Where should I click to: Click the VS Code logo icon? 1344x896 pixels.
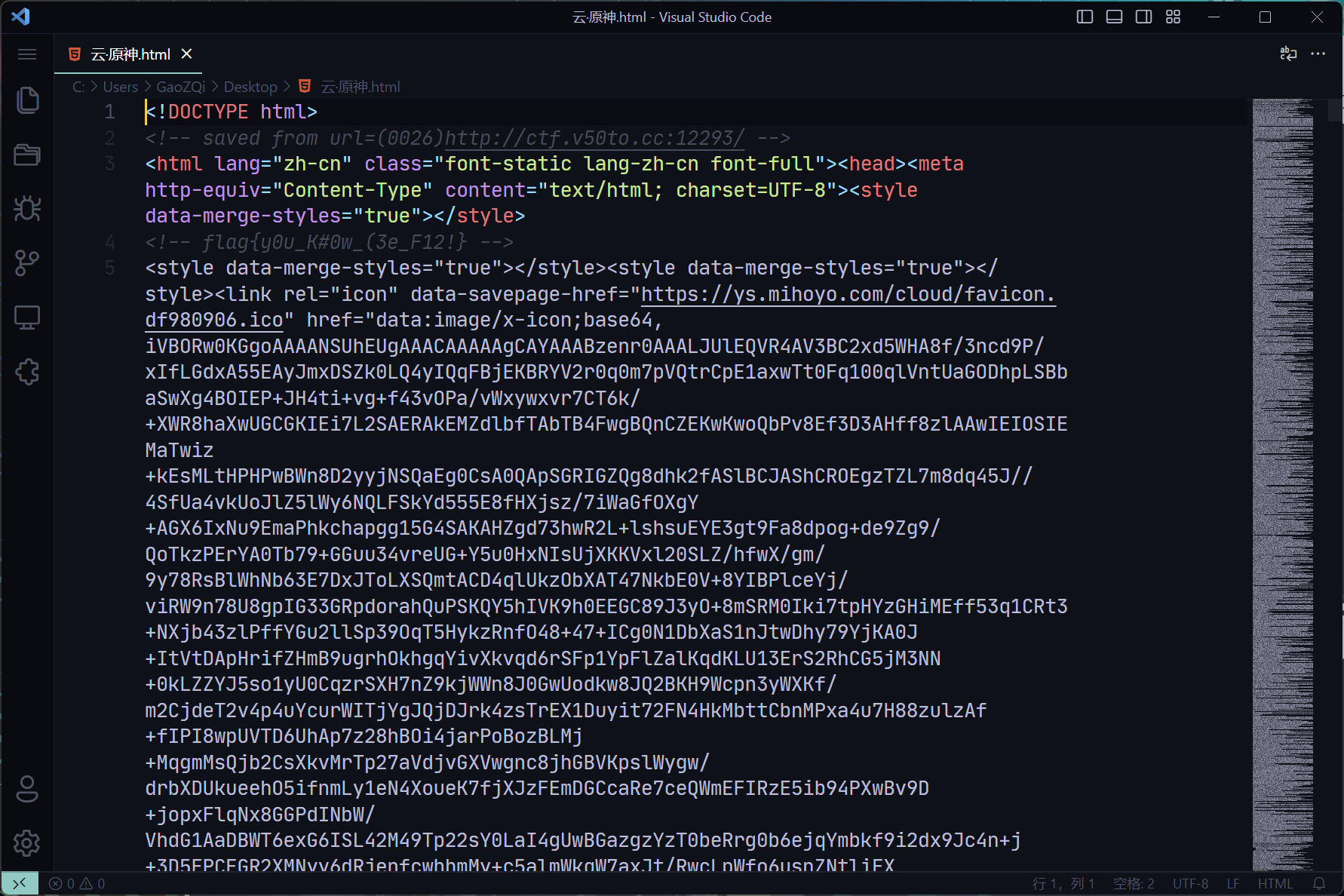(20, 17)
